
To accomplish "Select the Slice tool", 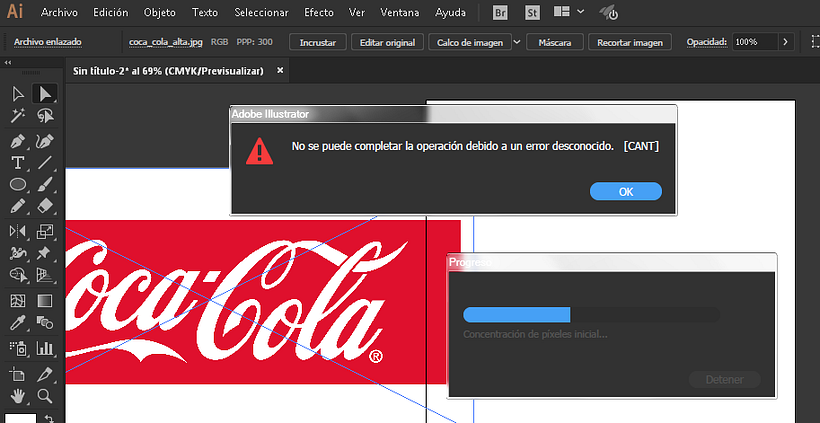I will 45,374.
